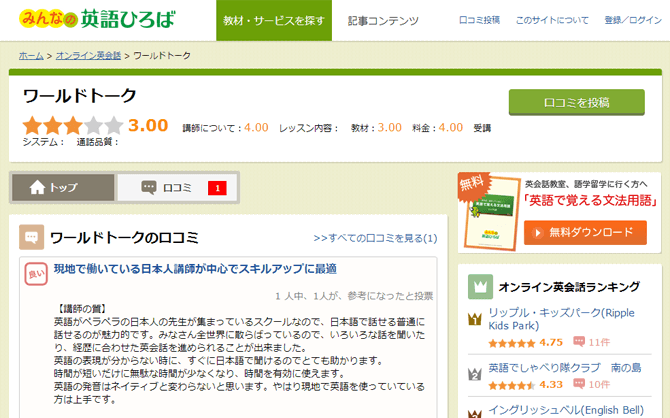Click the rank 2 crown icon
Screen dimensions: 670x418
click(x=475, y=374)
